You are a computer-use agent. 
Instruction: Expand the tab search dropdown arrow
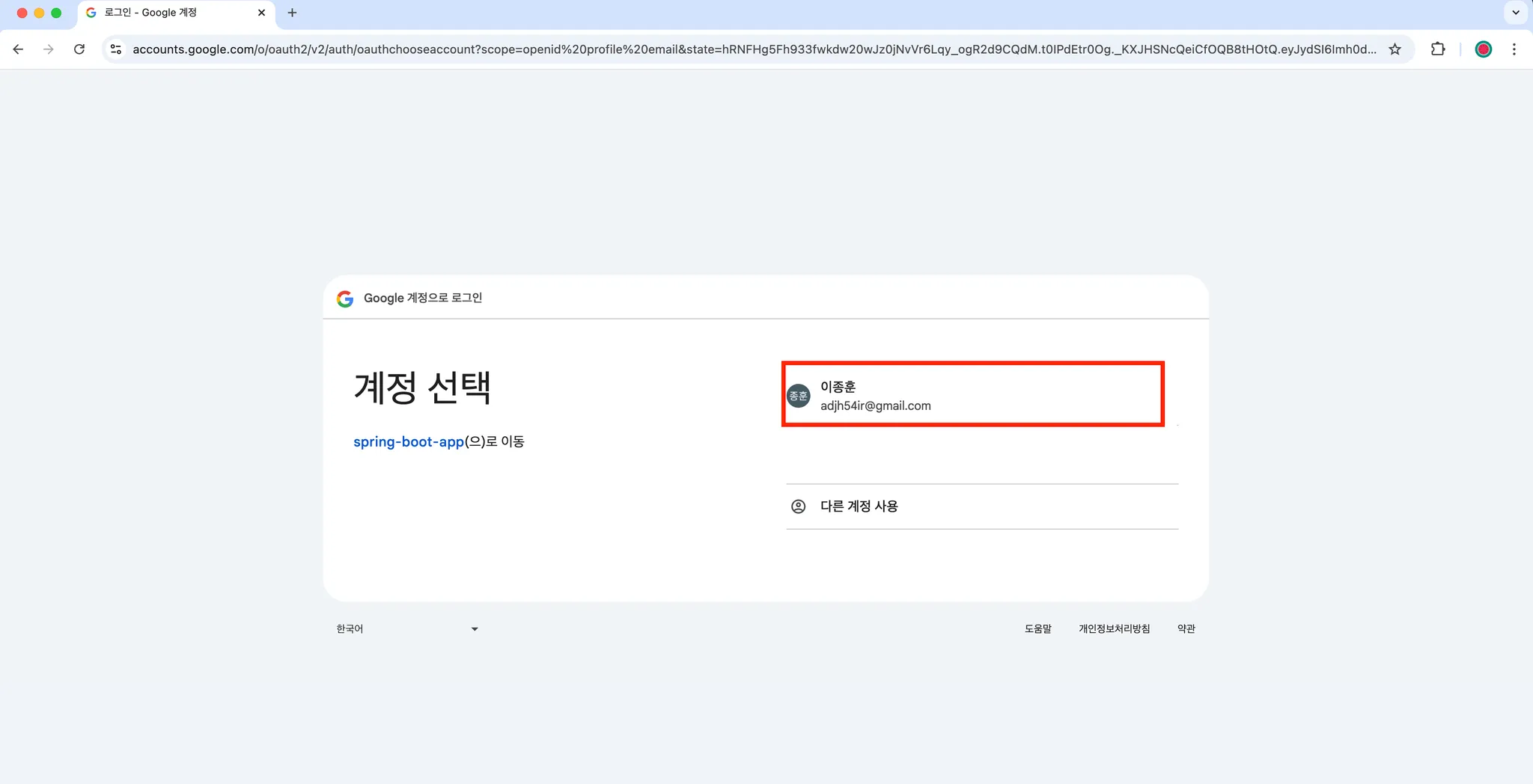pyautogui.click(x=1516, y=13)
